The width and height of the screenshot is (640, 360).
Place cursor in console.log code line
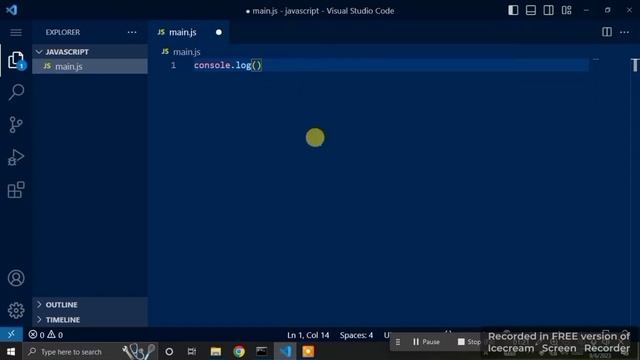pyautogui.click(x=228, y=65)
